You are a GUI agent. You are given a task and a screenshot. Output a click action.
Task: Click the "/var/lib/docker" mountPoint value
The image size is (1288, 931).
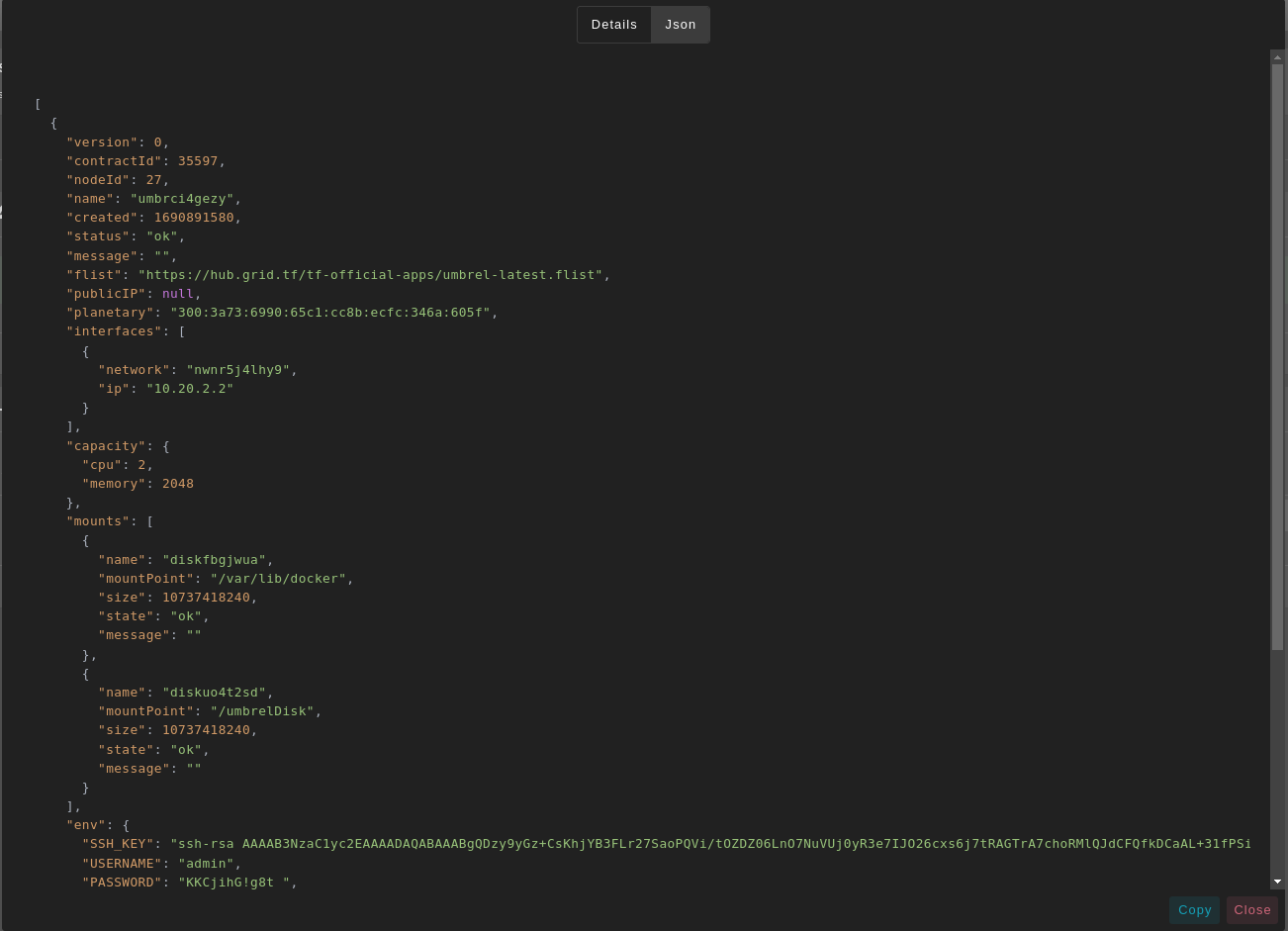278,579
